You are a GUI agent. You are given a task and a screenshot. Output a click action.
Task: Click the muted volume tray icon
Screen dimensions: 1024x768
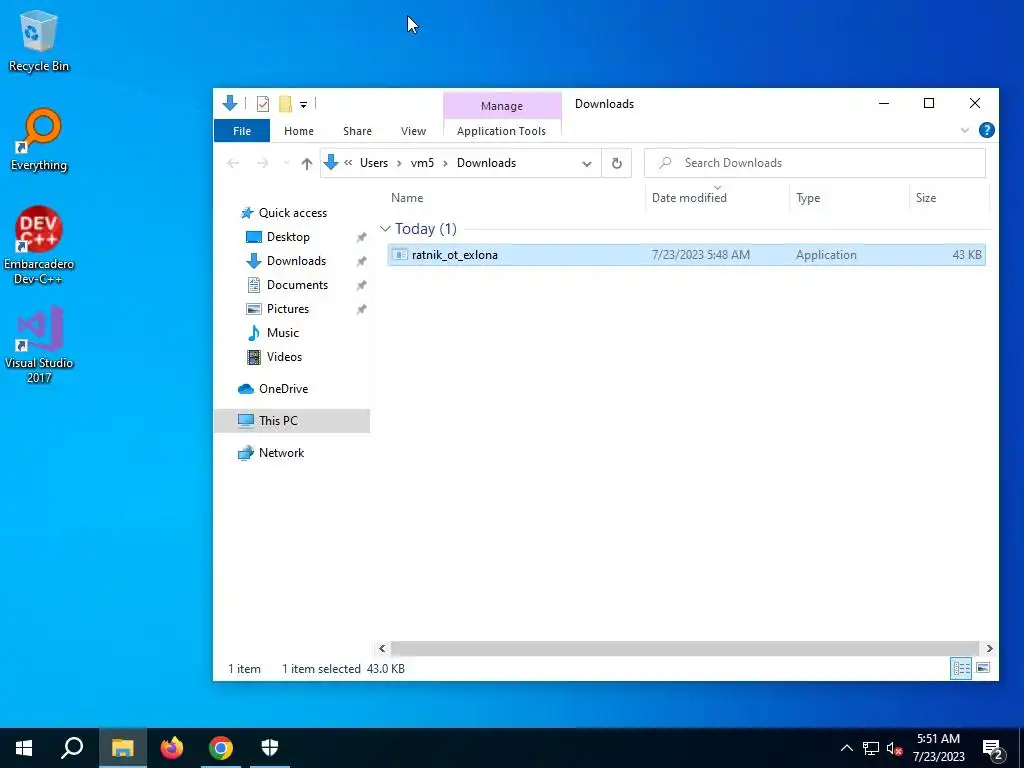tap(894, 748)
